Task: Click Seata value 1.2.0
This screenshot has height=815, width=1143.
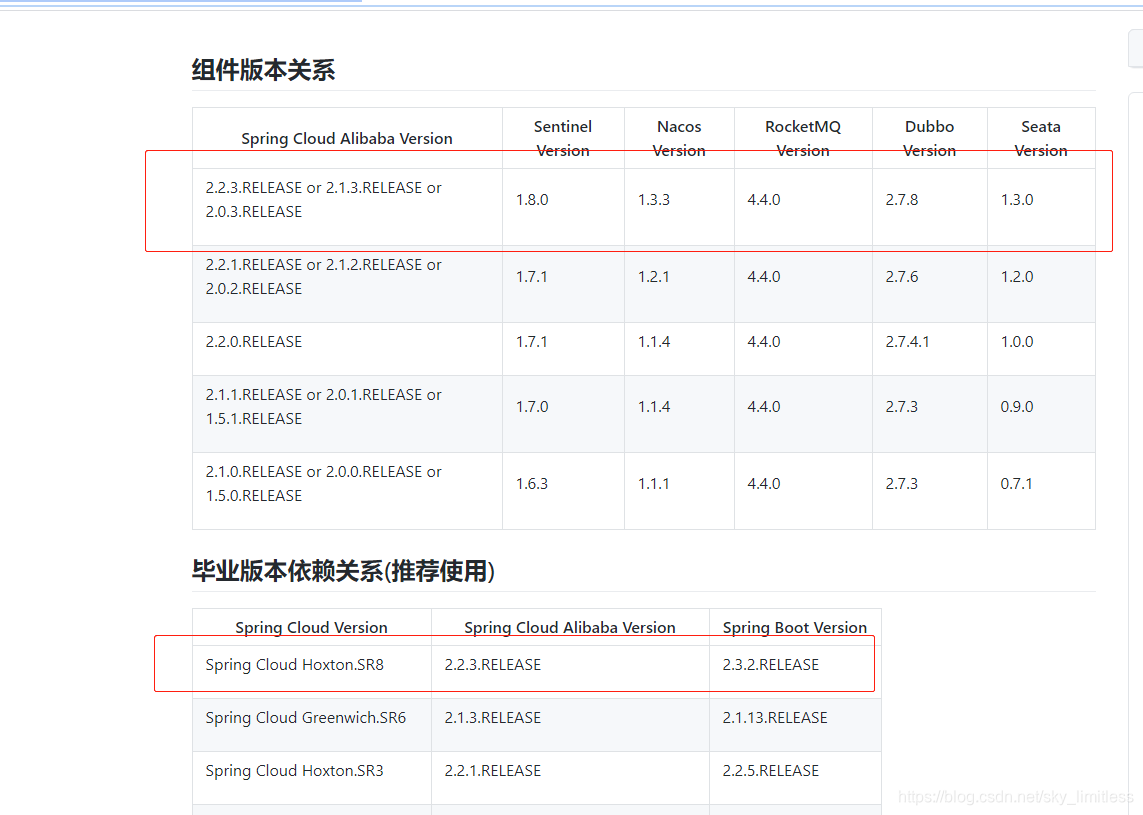Action: tap(1017, 277)
